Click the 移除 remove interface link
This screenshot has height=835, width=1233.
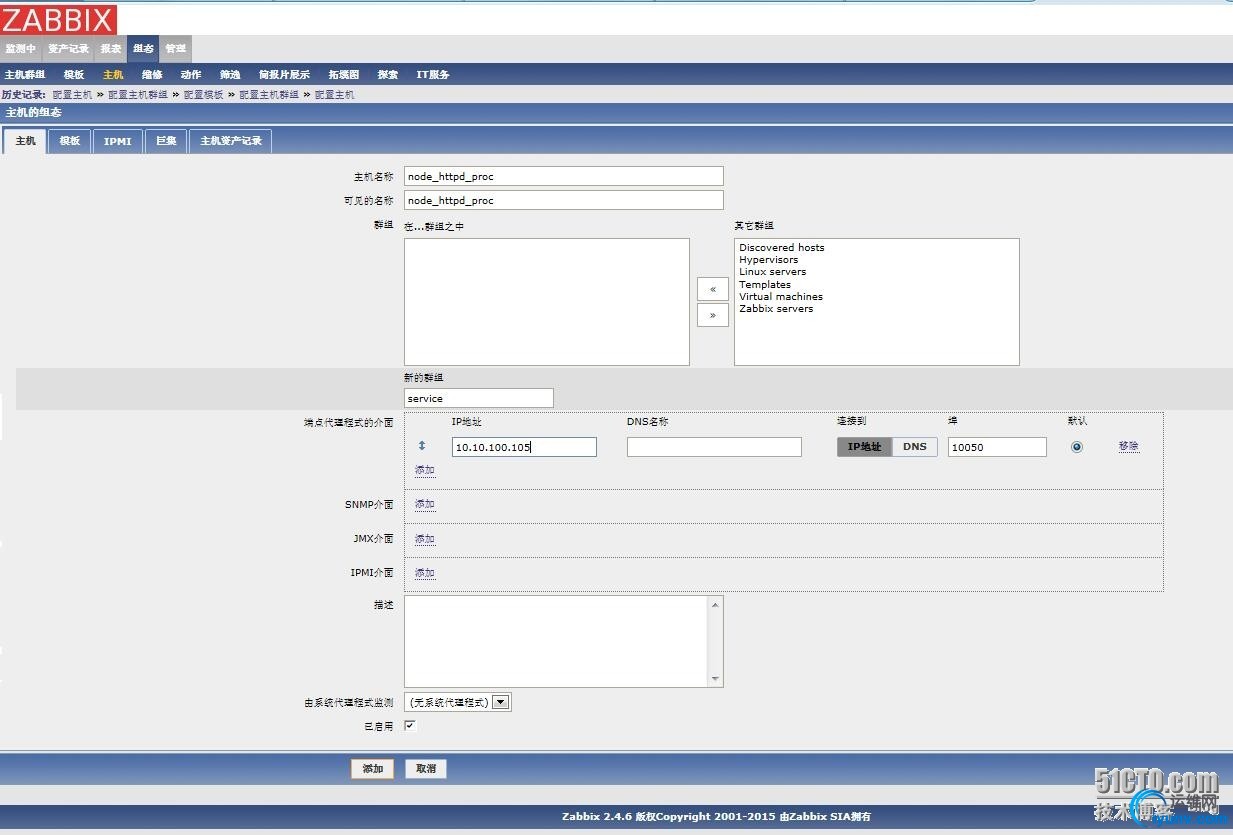pos(1129,446)
